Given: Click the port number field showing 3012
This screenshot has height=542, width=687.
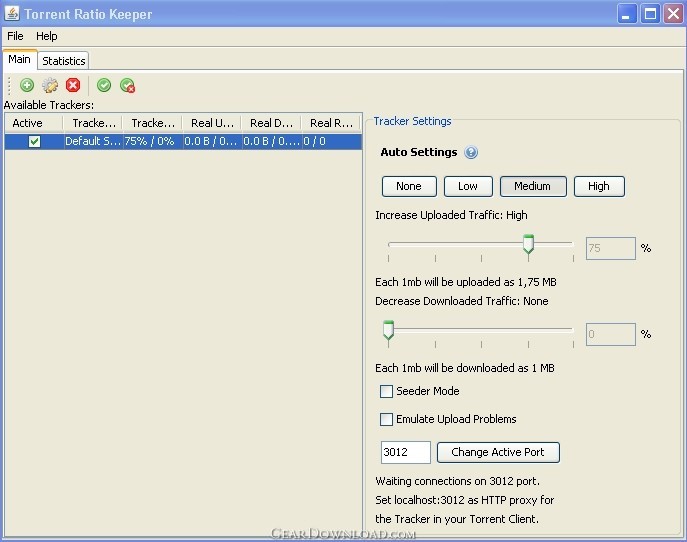Looking at the screenshot, I should coord(406,452).
